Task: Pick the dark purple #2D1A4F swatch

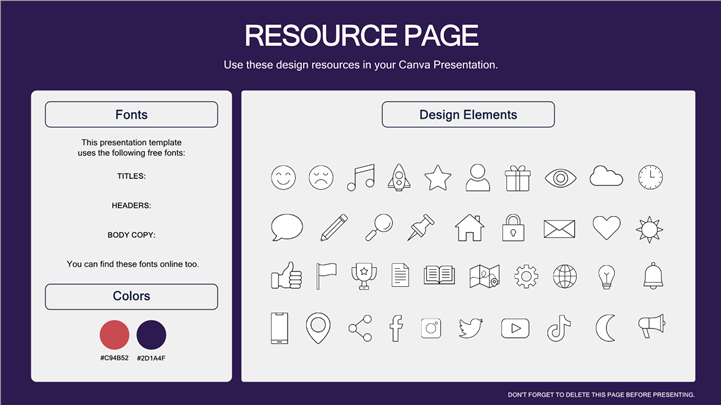Action: tap(151, 334)
